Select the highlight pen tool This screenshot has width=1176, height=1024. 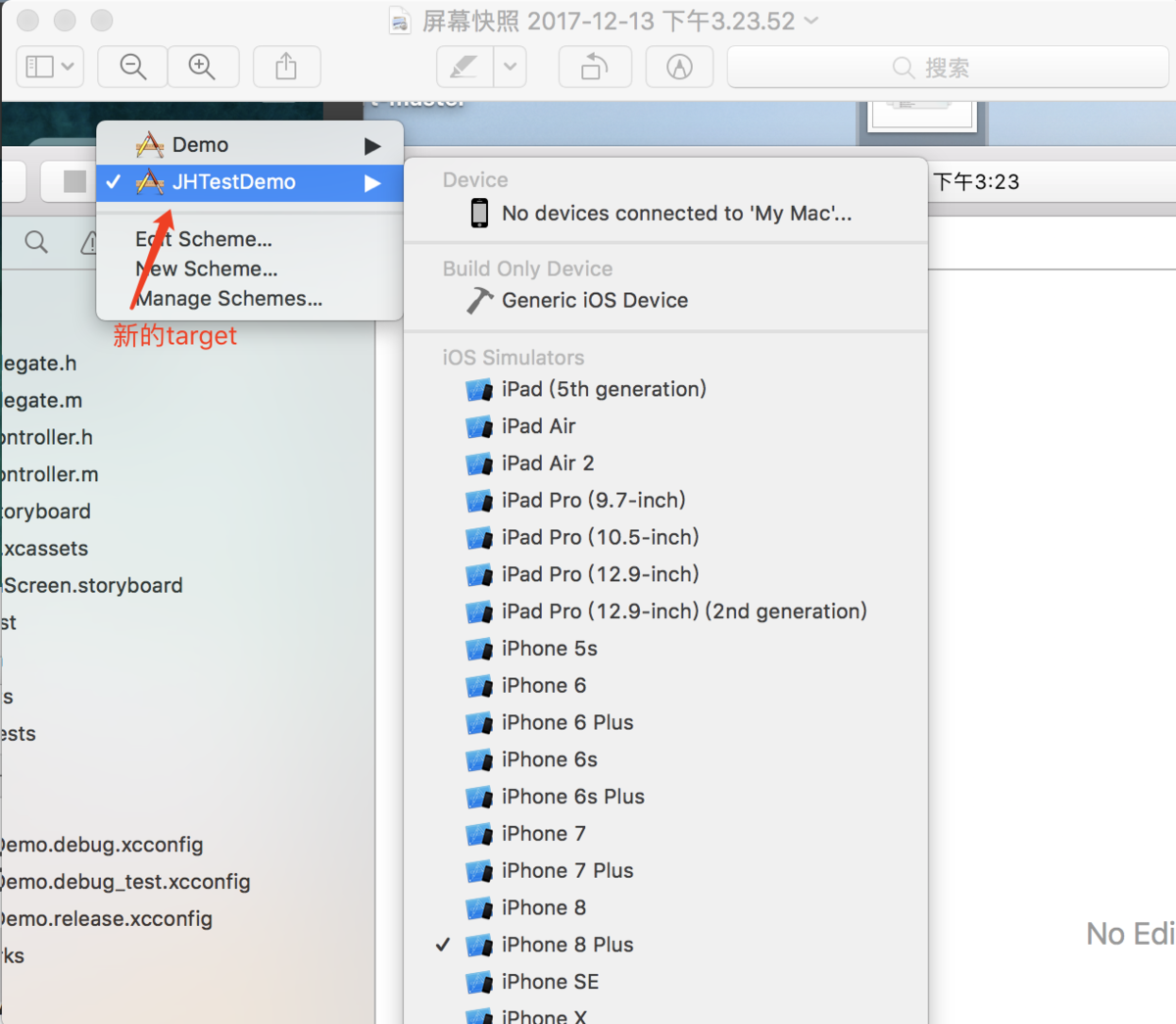click(465, 67)
